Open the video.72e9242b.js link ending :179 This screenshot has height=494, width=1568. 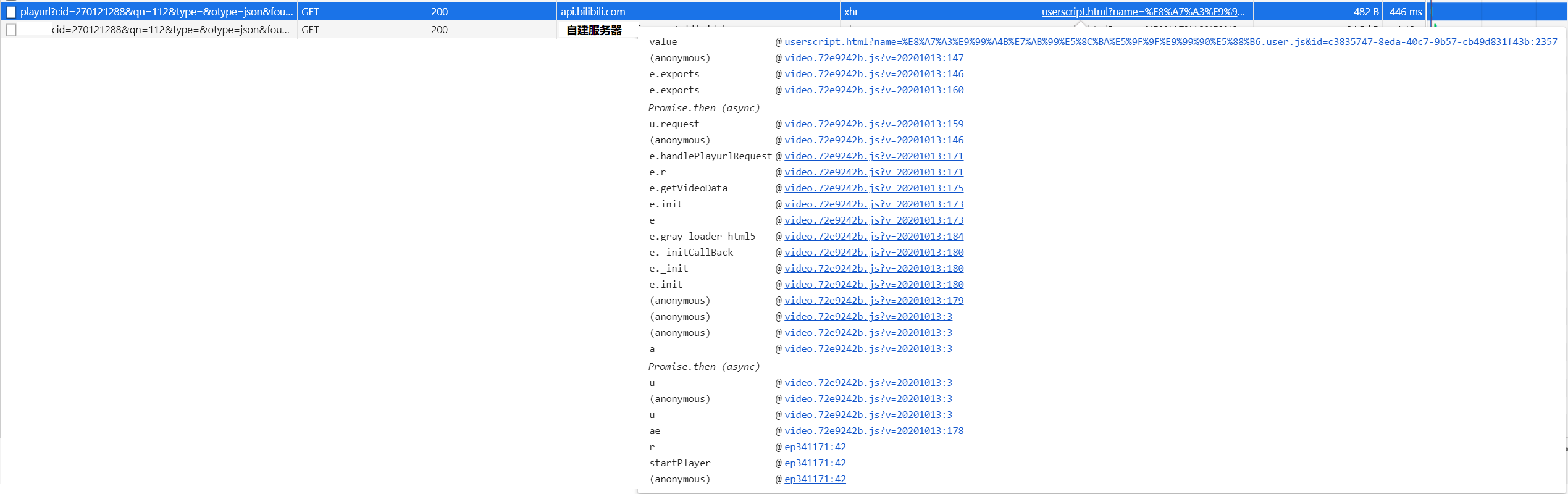[874, 300]
